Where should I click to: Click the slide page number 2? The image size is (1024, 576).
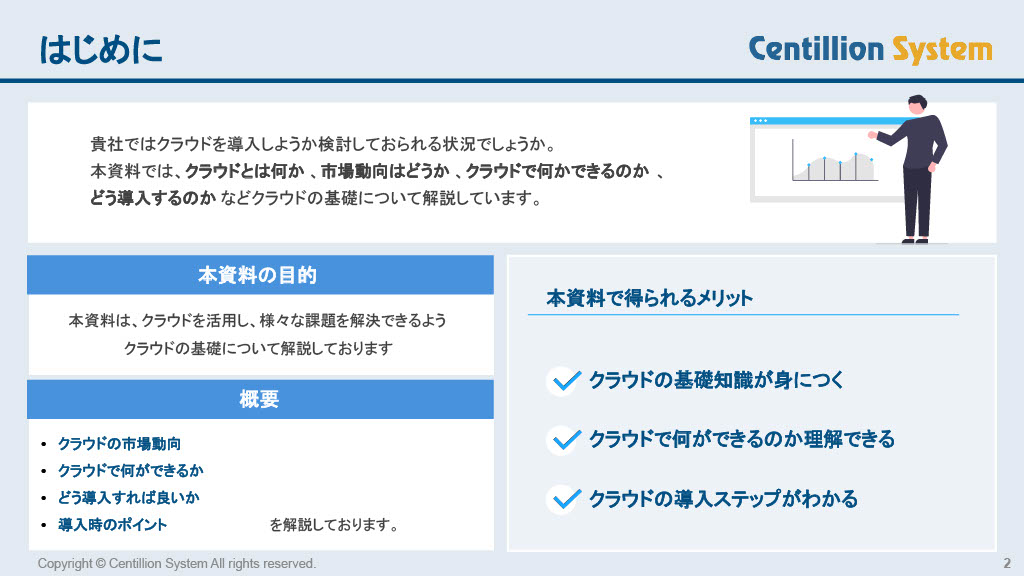click(1007, 564)
